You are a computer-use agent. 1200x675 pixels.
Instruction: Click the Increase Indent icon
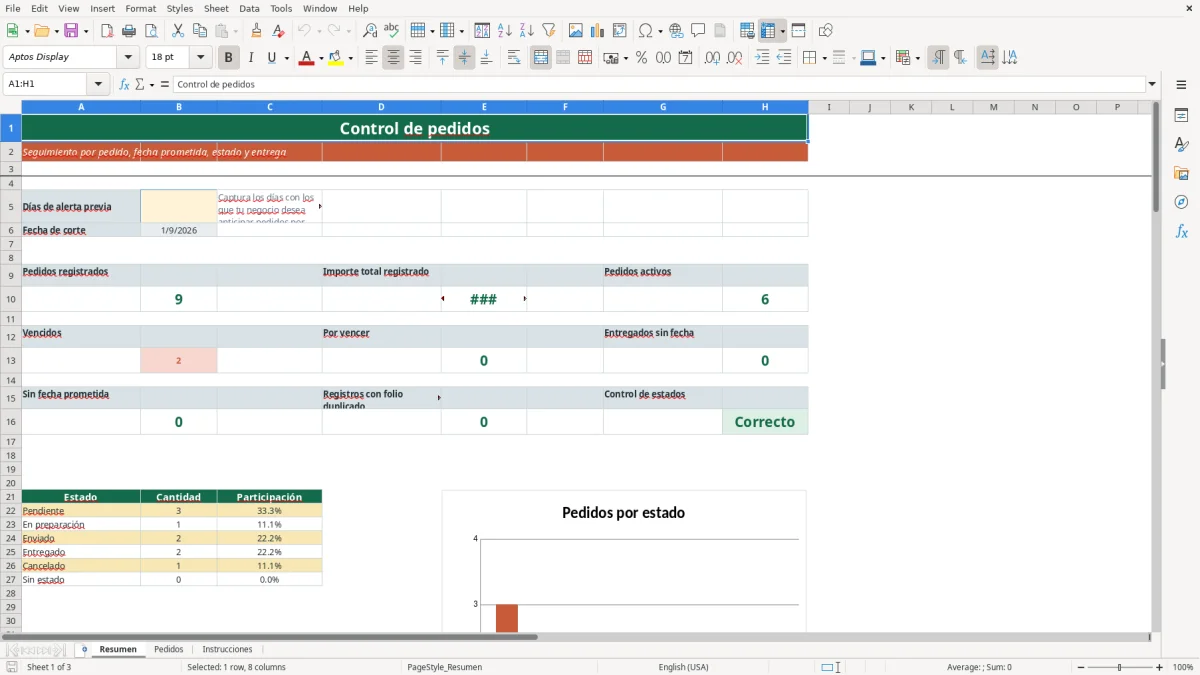coord(762,58)
